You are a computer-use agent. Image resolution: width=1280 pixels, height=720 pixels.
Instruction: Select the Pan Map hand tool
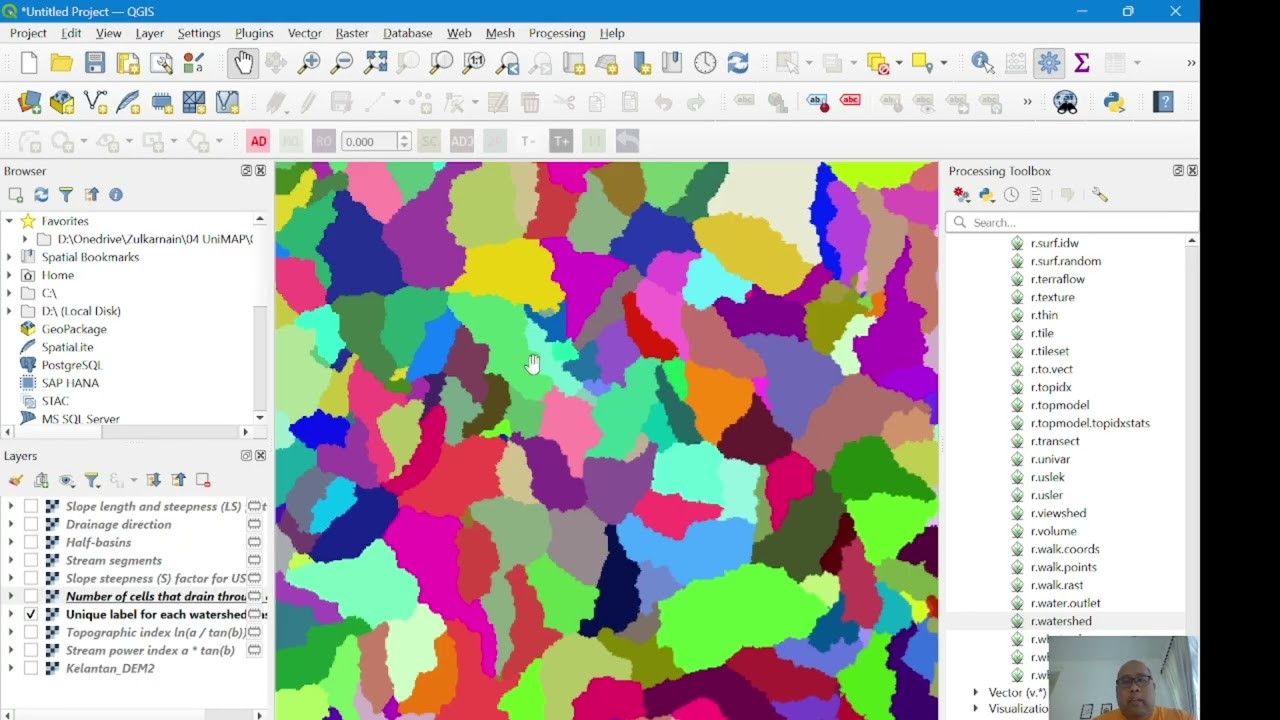tap(243, 63)
